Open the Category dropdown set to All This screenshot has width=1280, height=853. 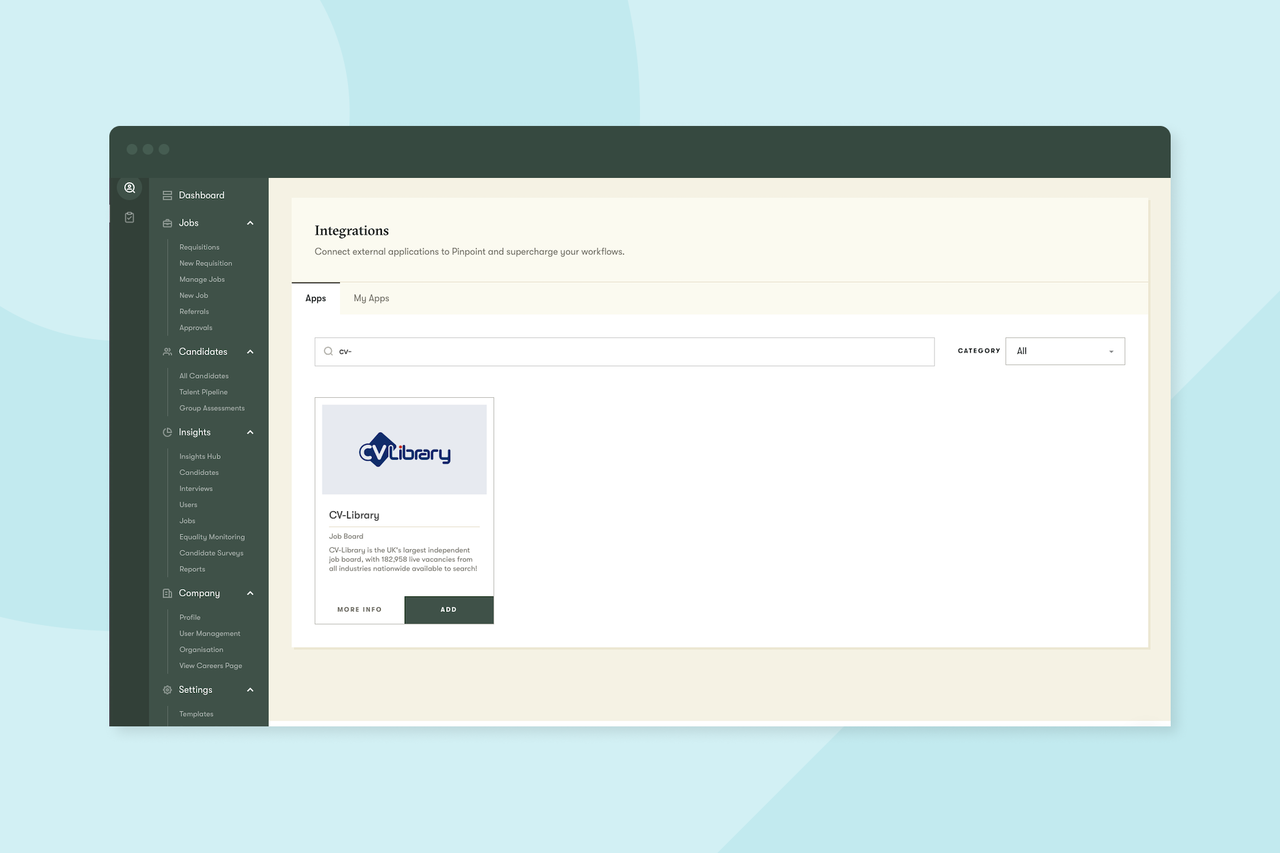[1064, 351]
